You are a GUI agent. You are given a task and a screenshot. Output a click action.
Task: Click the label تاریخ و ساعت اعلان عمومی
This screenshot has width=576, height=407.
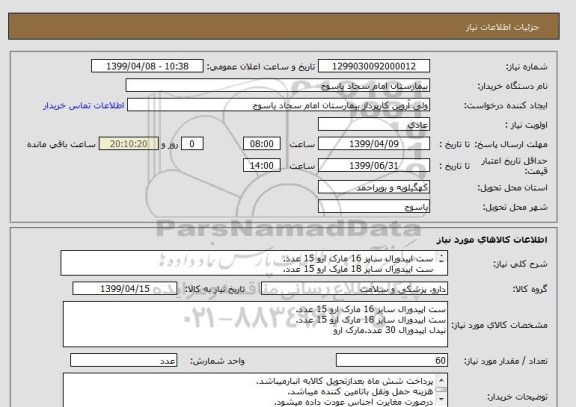pos(261,67)
